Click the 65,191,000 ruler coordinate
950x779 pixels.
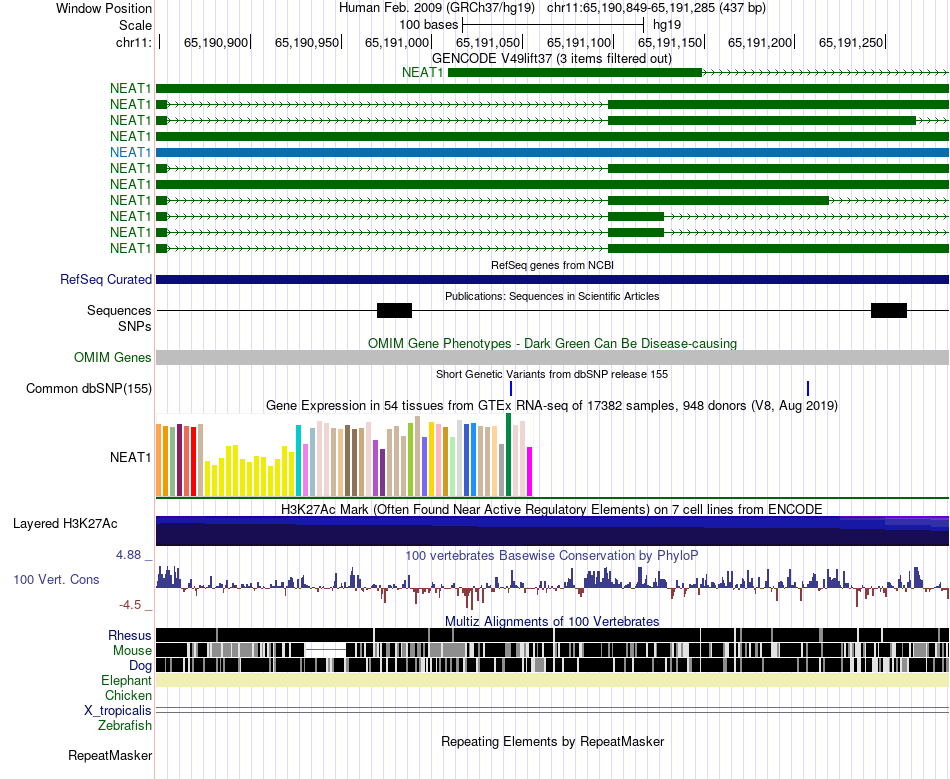coord(397,42)
